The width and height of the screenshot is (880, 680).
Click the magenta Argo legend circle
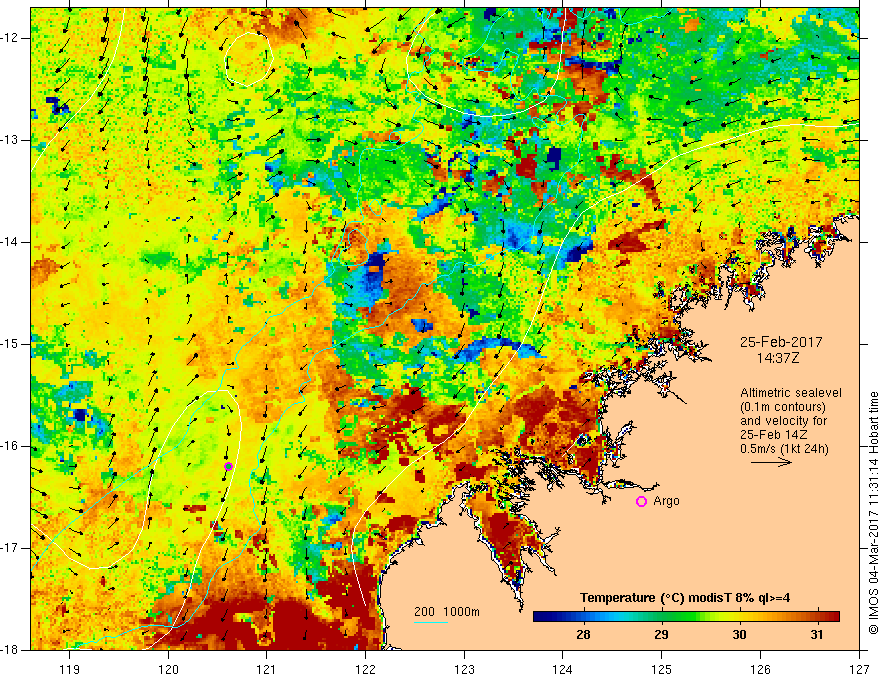641,502
